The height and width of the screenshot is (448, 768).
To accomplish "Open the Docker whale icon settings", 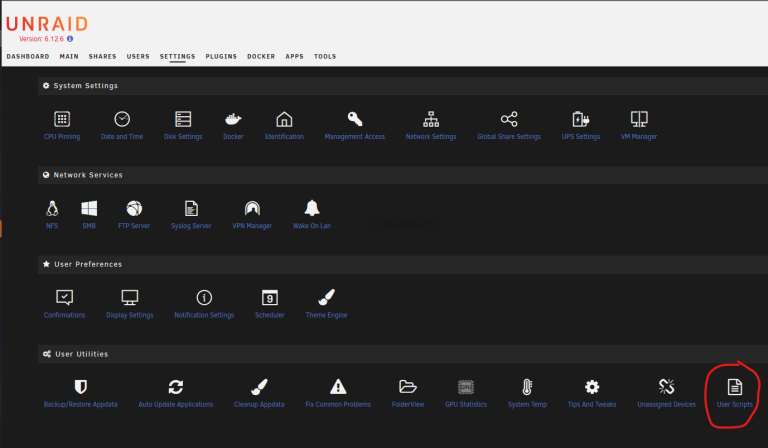I will 233,119.
